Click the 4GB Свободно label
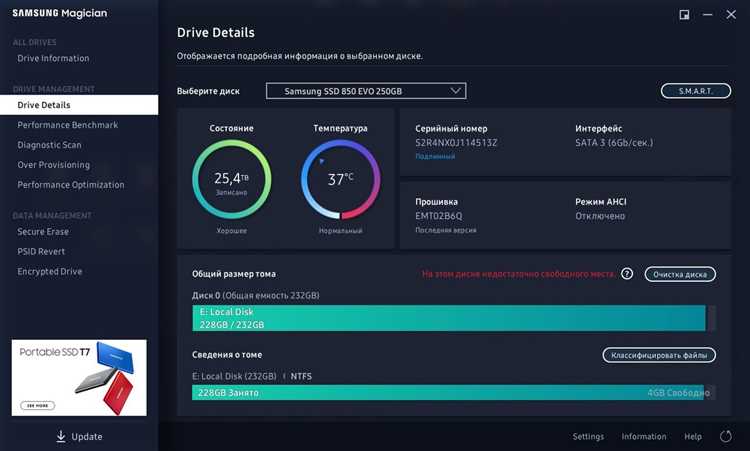The width and height of the screenshot is (750, 451). click(678, 393)
